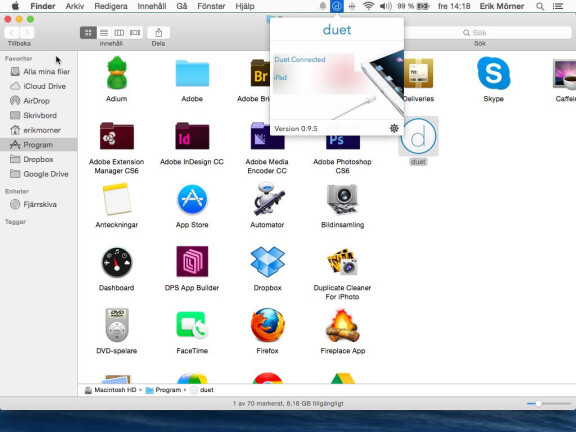Select the Dropbox app icon

click(x=267, y=262)
